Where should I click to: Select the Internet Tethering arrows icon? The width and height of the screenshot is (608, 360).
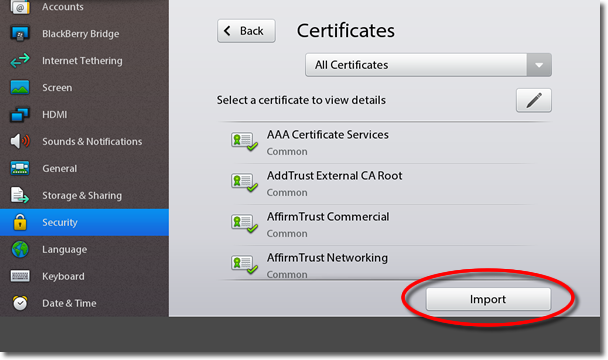(x=19, y=61)
